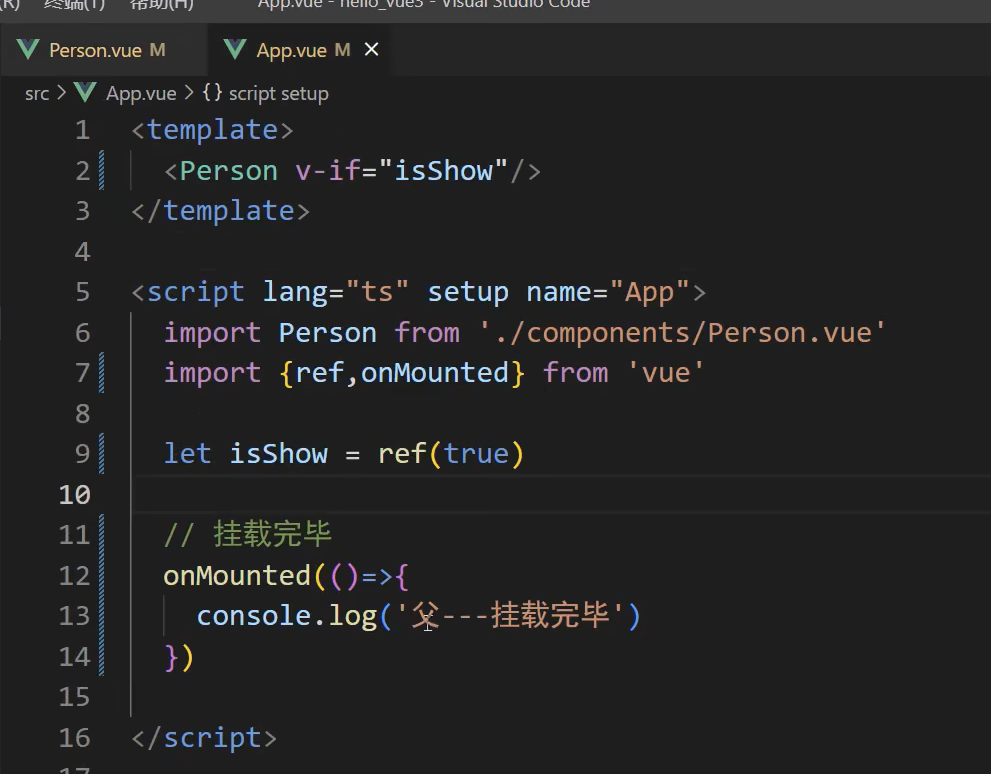
Task: Open the 终端(T) menu
Action: 75,4
